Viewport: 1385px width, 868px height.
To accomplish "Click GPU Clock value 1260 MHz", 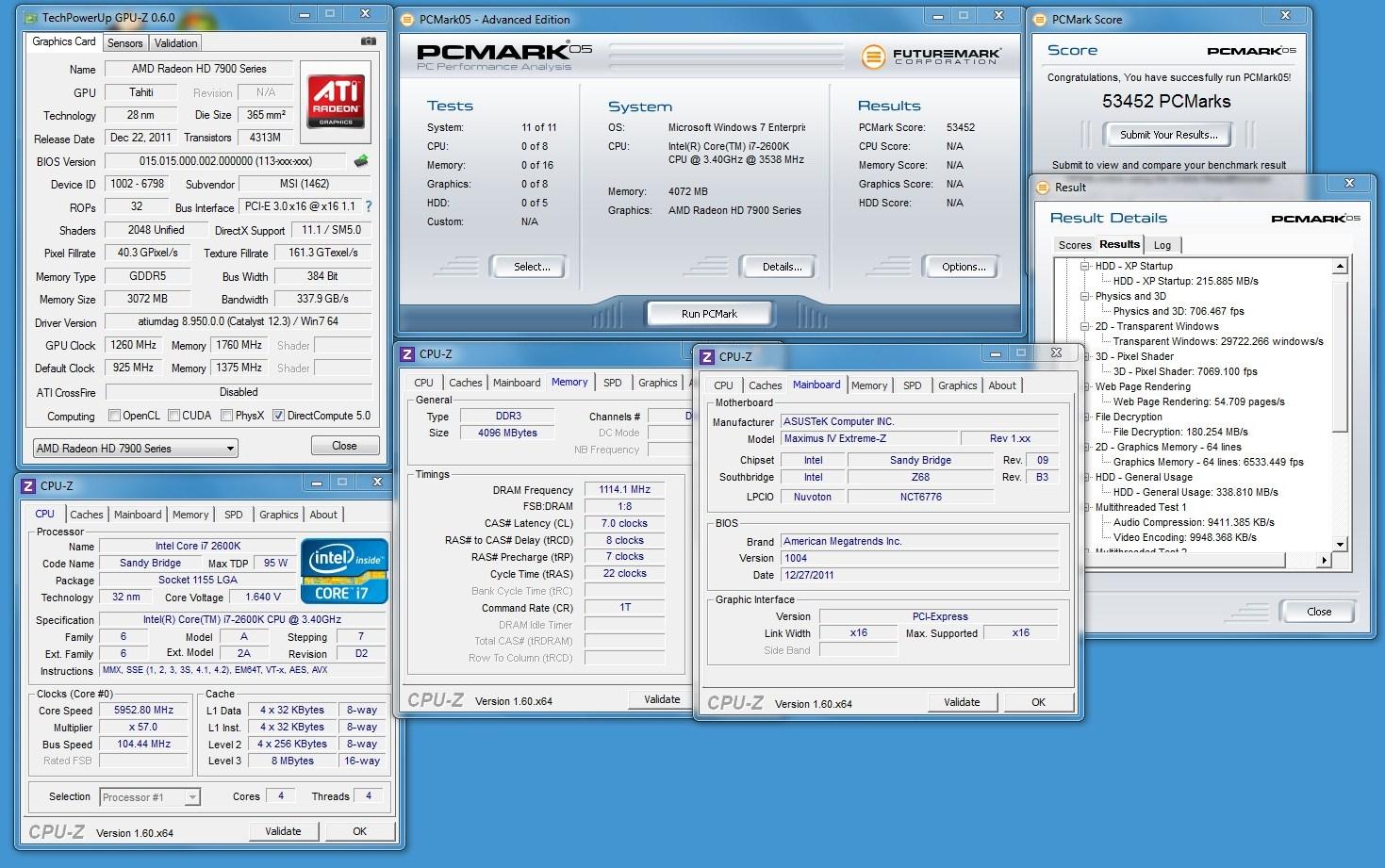I will (134, 345).
